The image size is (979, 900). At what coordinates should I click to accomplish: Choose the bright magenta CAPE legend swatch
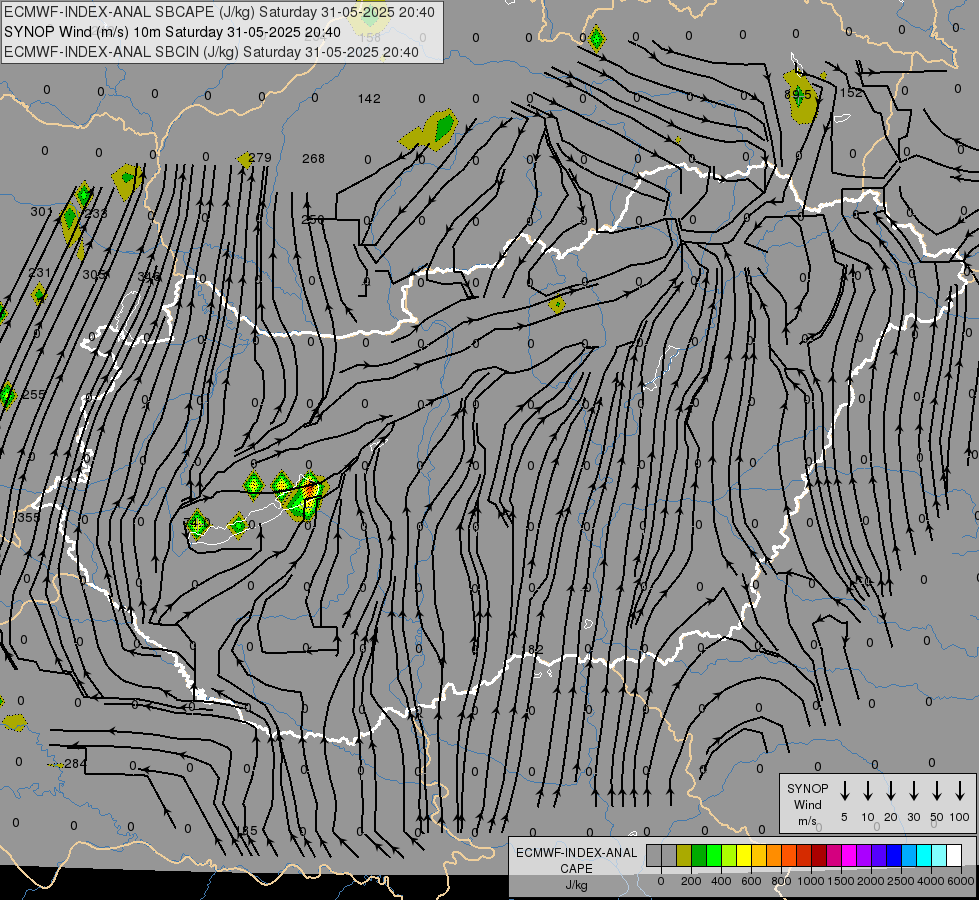(849, 856)
